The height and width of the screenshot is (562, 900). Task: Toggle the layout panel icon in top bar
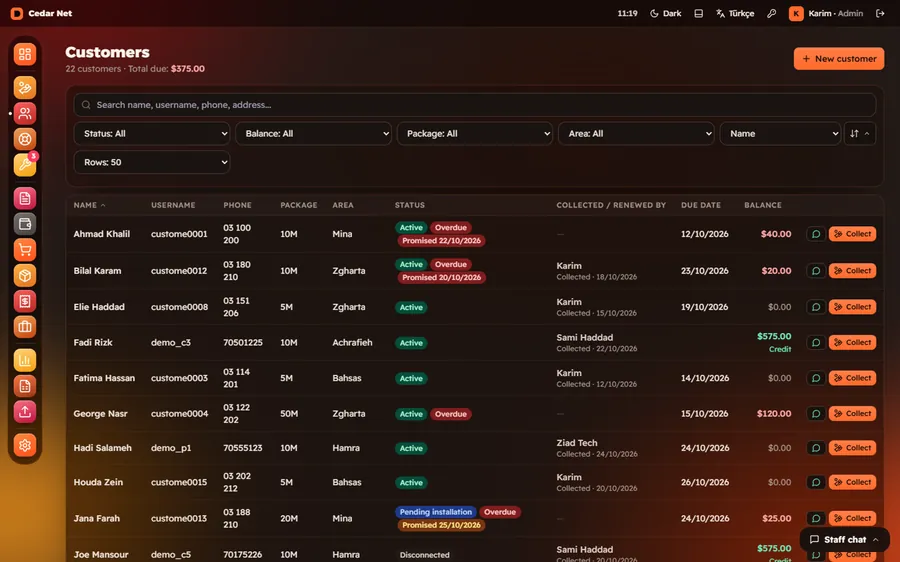[699, 13]
